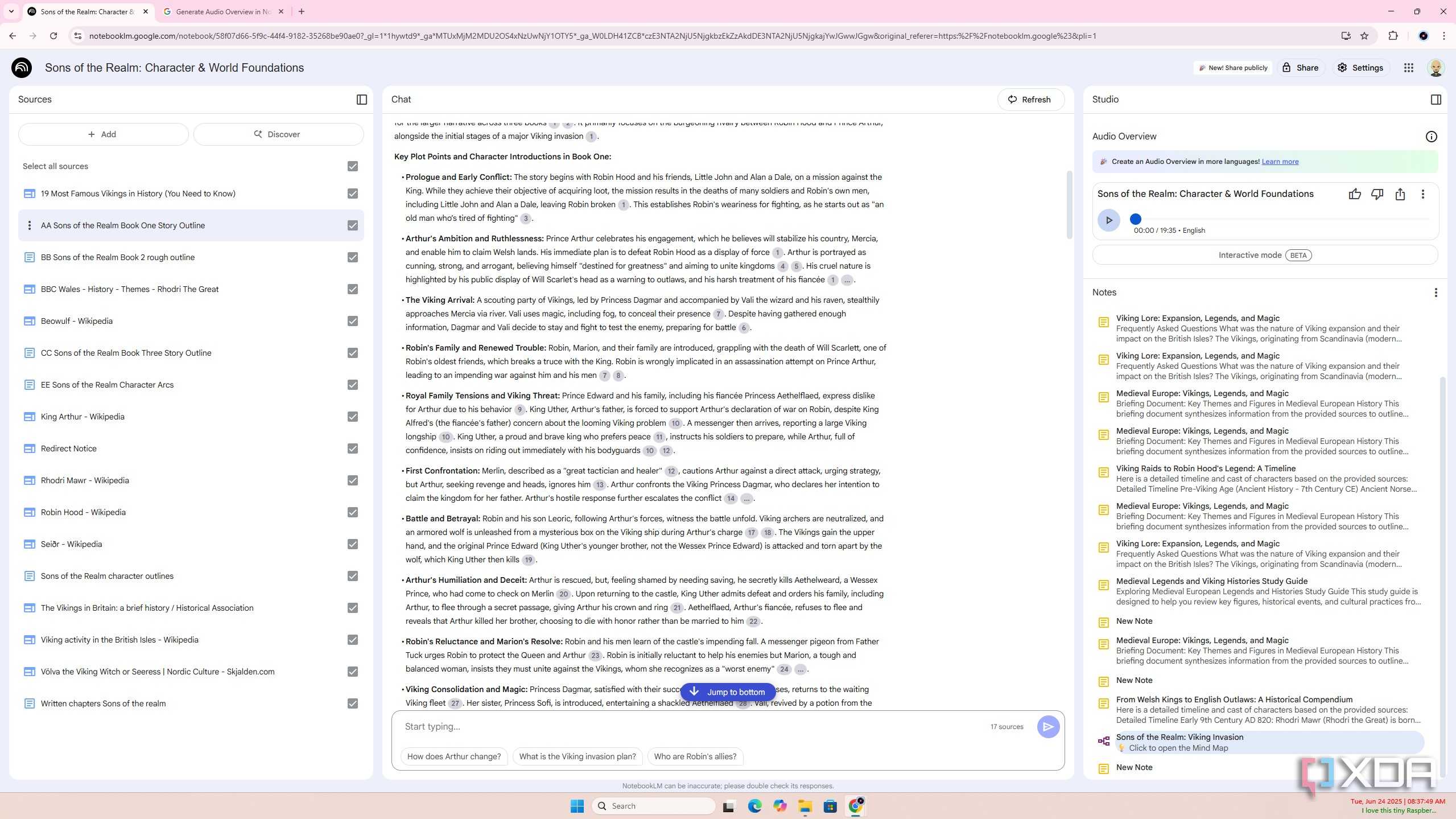Collapse the Studio panel icon
Screen dimensions: 1456x819
[x=1436, y=100]
